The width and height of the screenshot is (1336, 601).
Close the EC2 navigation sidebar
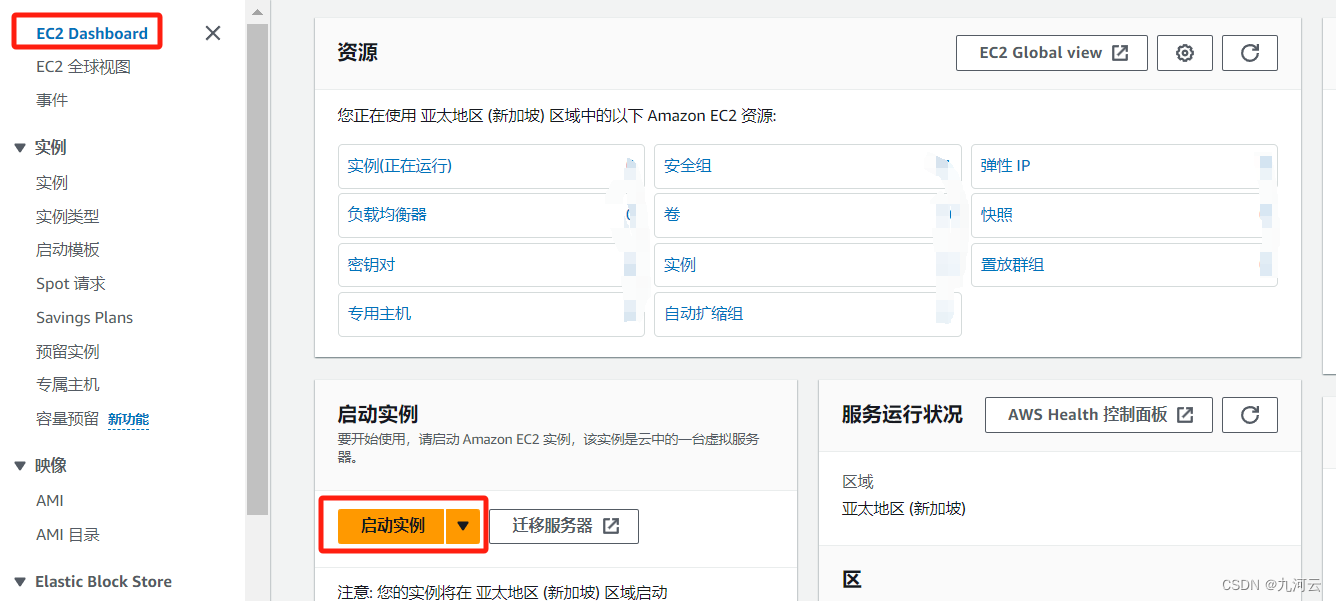click(x=213, y=33)
